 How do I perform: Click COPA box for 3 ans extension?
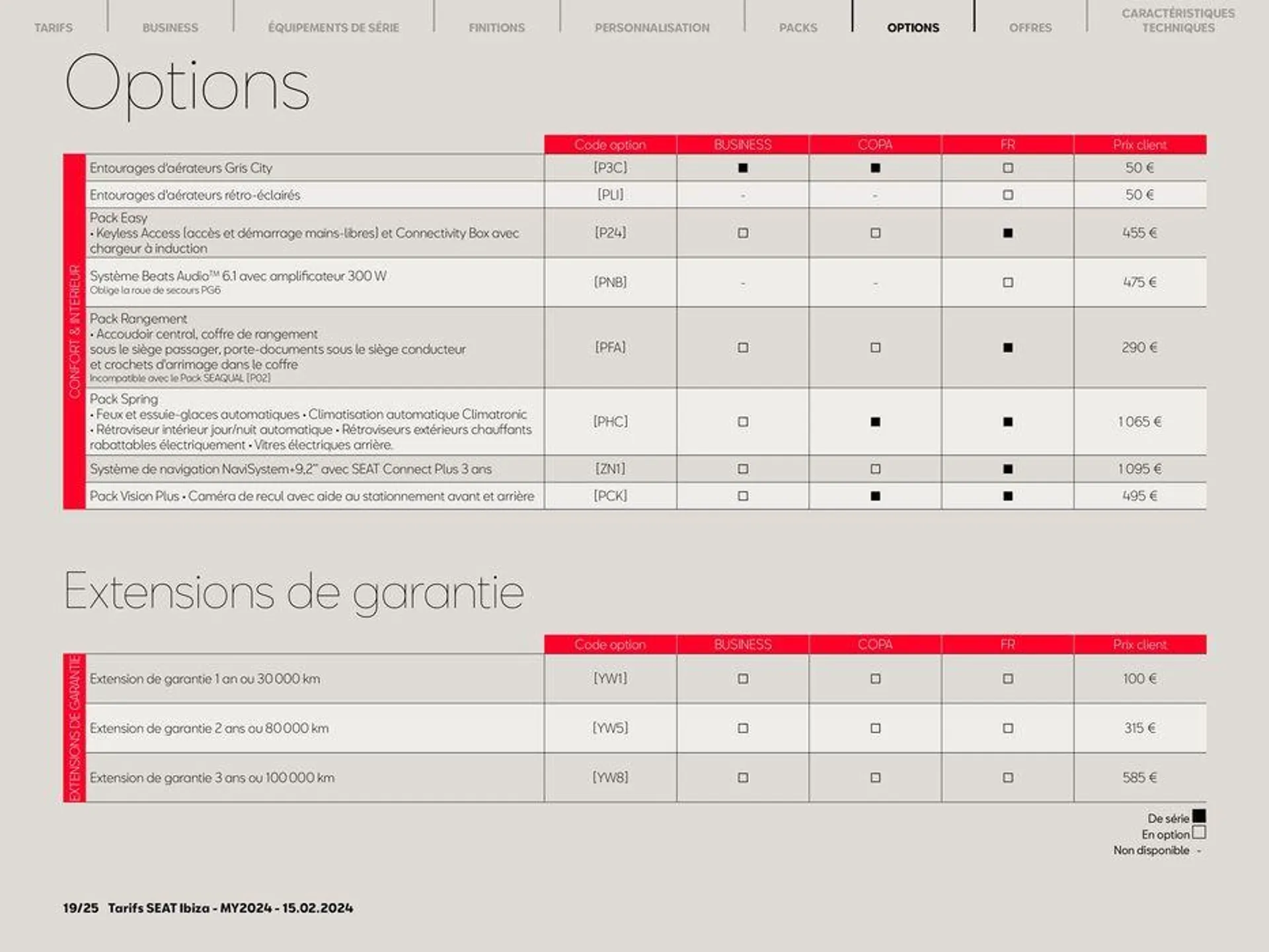tap(875, 778)
